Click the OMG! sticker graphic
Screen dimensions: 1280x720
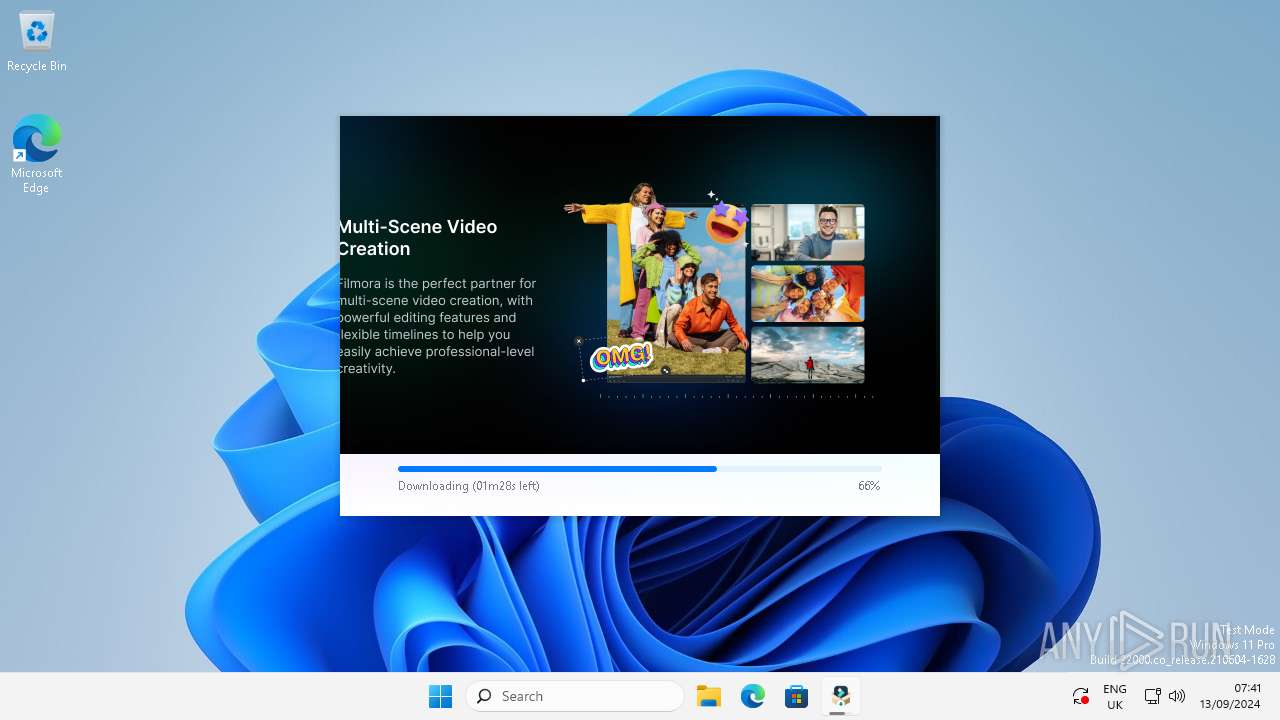(621, 357)
